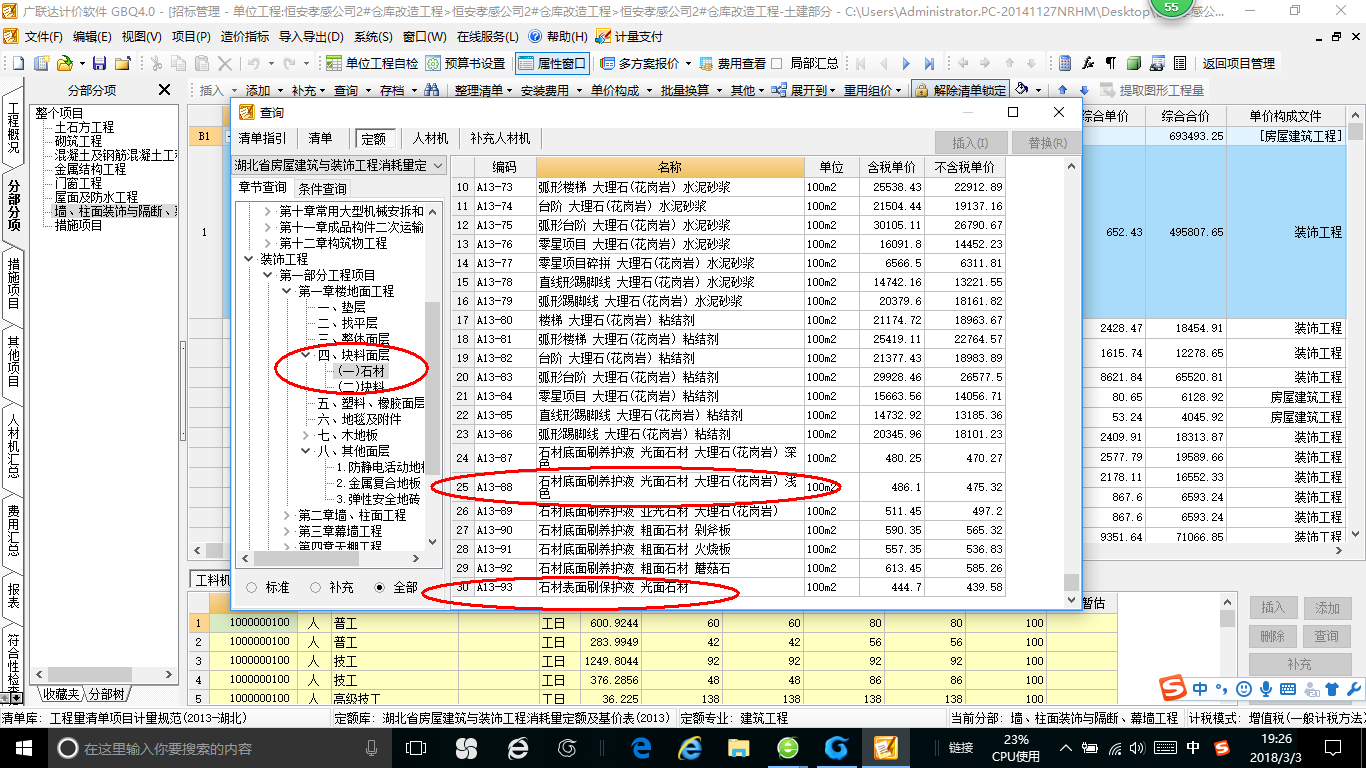Select row A13-88 in quota table
The width and height of the screenshot is (1366, 768).
[x=729, y=487]
